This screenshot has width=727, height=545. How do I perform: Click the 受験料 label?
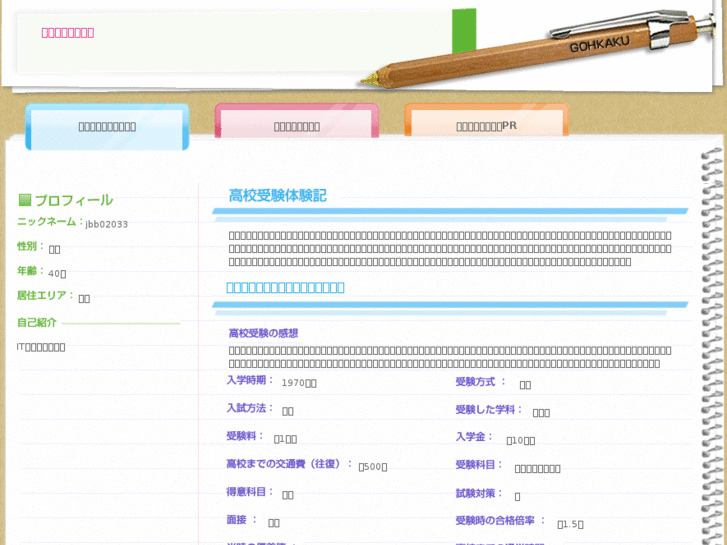(x=244, y=436)
